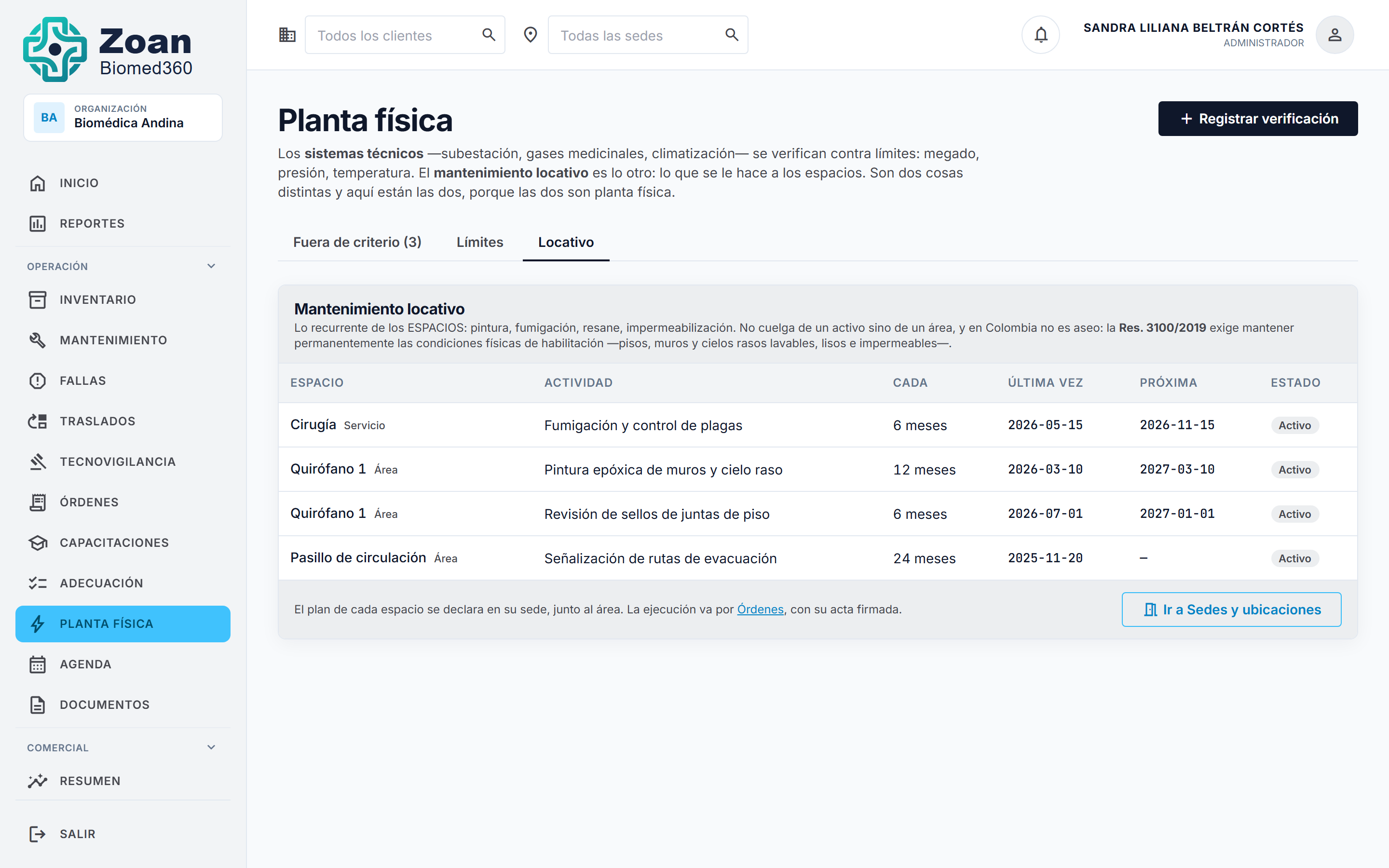Click the Actividad column header

(578, 383)
